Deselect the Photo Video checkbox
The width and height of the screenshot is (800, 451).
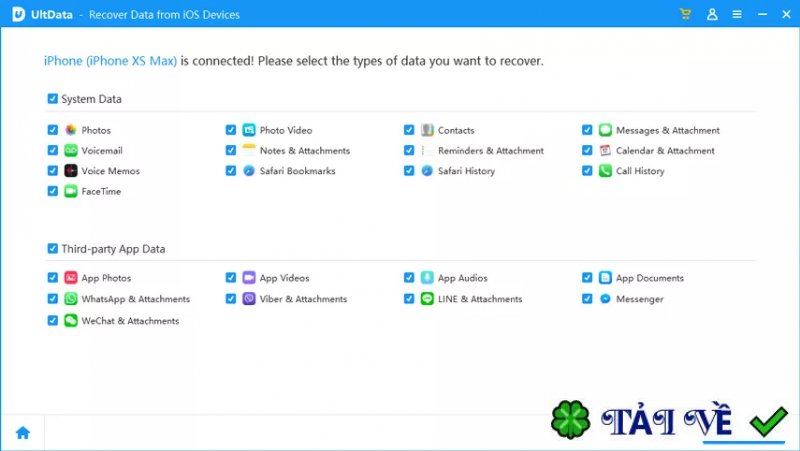(x=231, y=130)
